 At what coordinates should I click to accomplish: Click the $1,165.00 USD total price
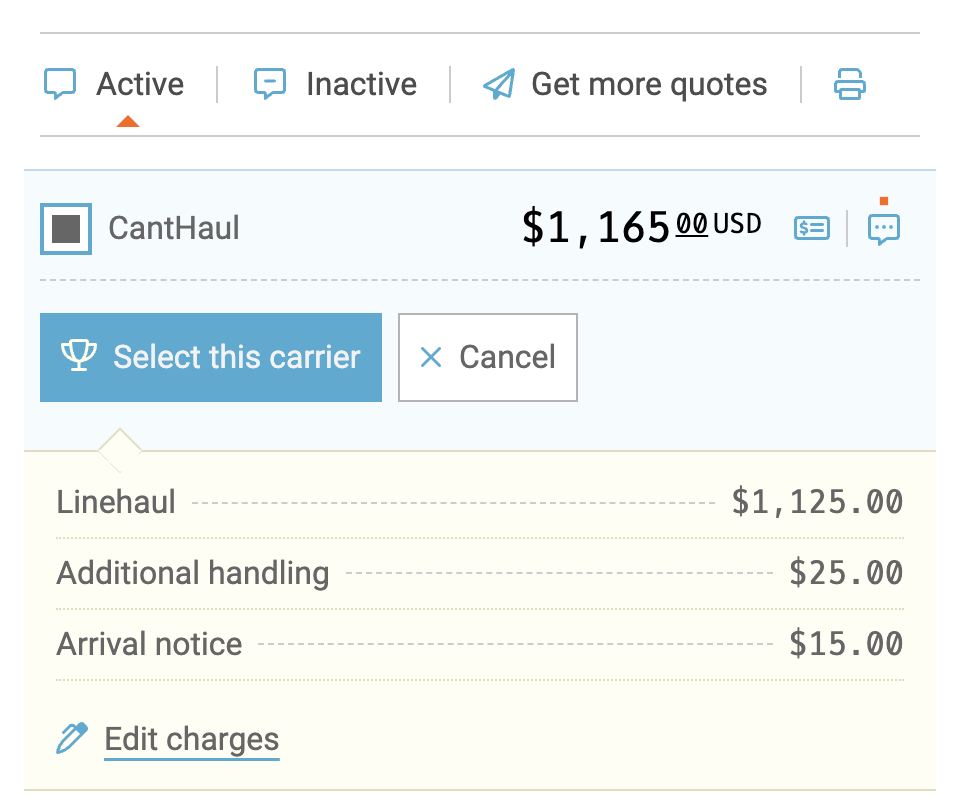[x=640, y=227]
